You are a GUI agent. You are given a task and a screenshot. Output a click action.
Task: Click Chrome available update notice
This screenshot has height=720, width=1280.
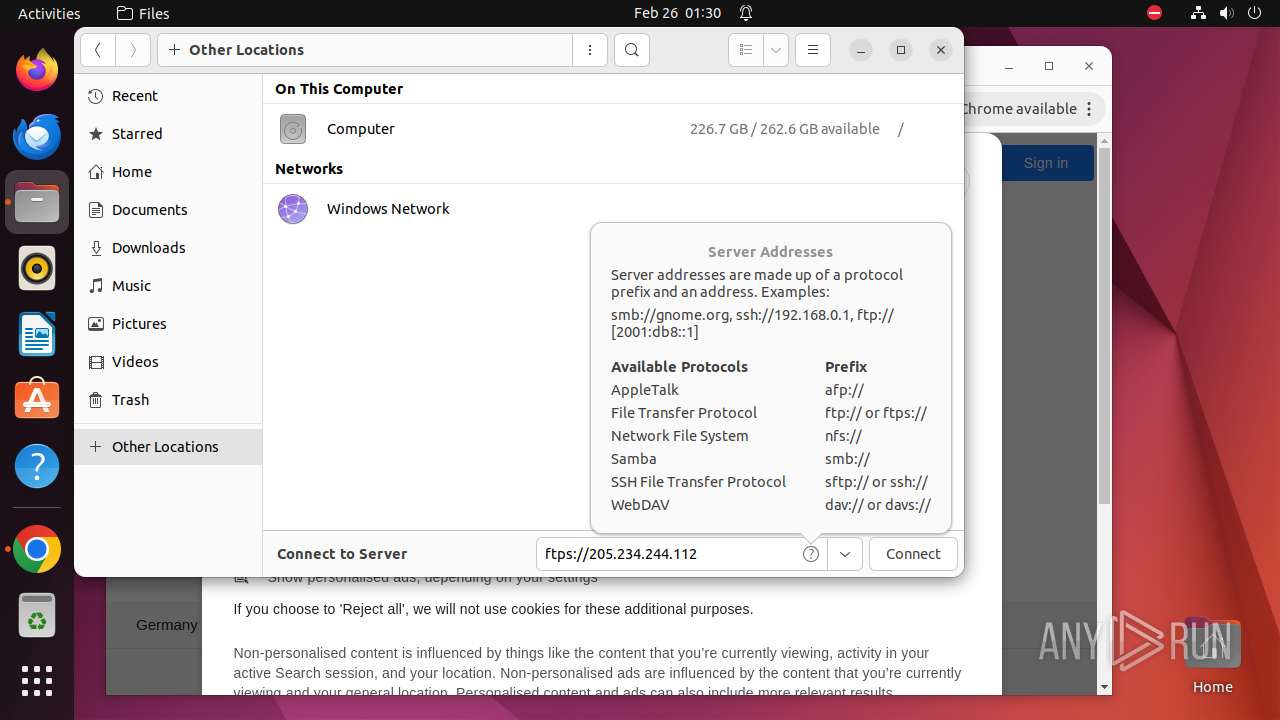tap(1019, 109)
